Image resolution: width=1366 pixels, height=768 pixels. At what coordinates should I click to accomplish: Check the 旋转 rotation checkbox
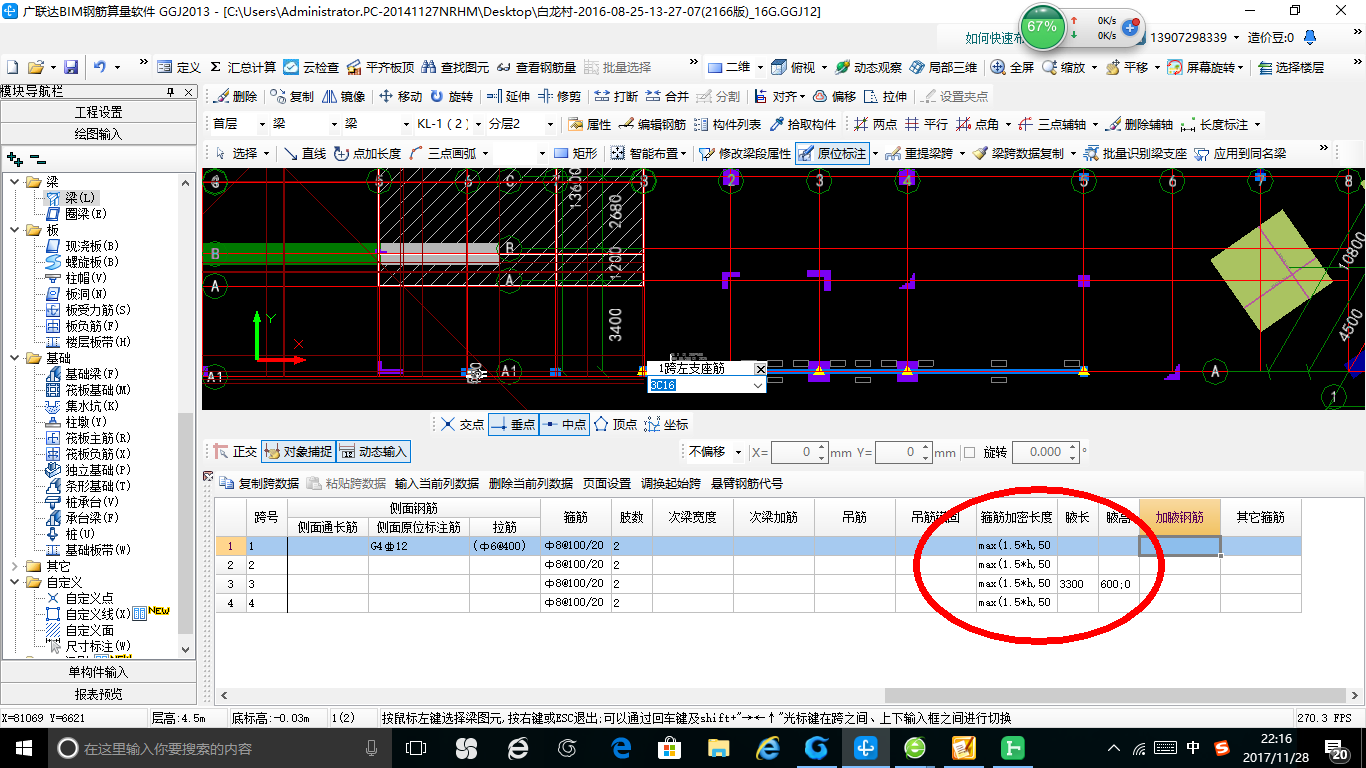pyautogui.click(x=968, y=452)
